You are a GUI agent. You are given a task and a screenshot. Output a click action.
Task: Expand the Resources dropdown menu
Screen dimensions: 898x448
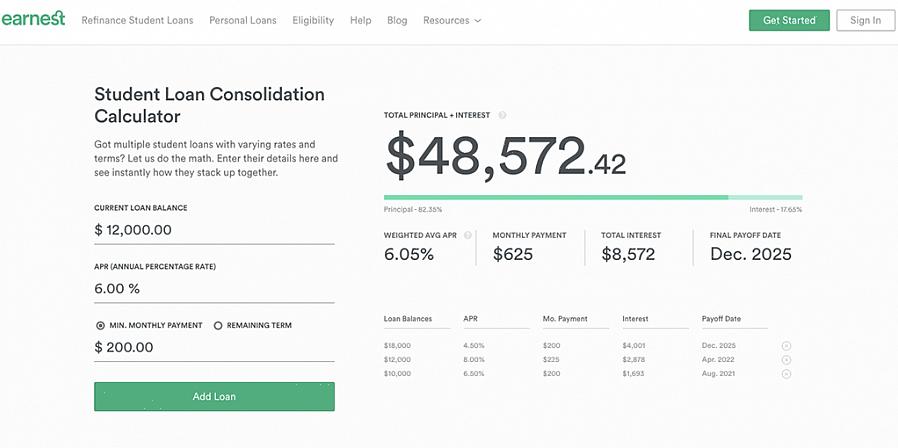(452, 20)
